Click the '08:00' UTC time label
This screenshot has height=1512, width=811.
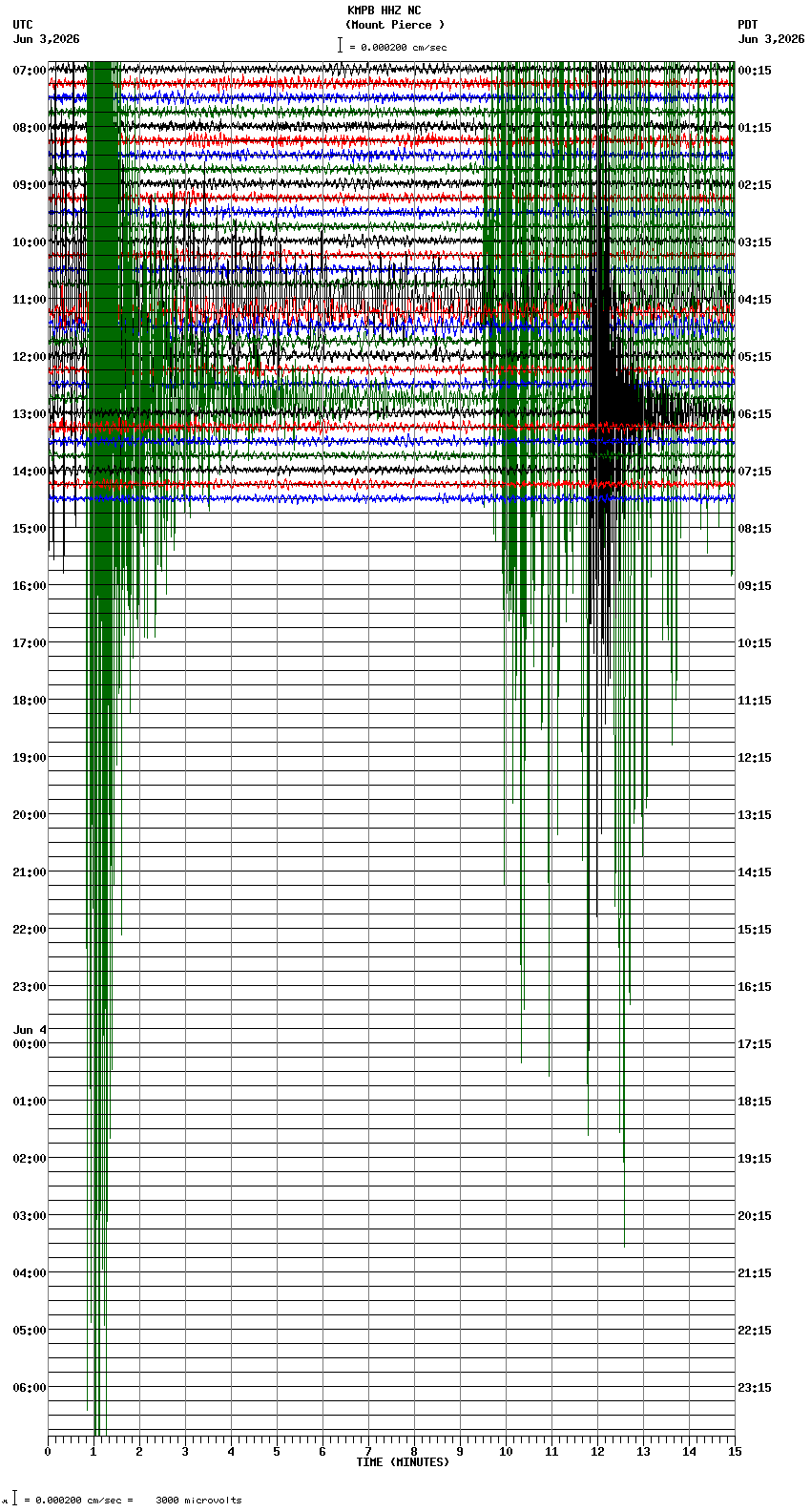point(30,128)
